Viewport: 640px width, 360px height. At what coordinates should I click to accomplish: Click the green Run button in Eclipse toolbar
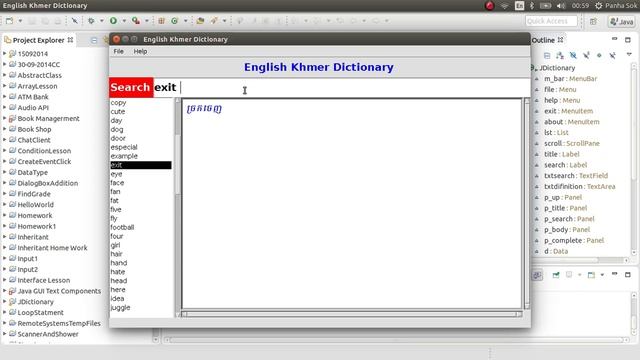113,20
